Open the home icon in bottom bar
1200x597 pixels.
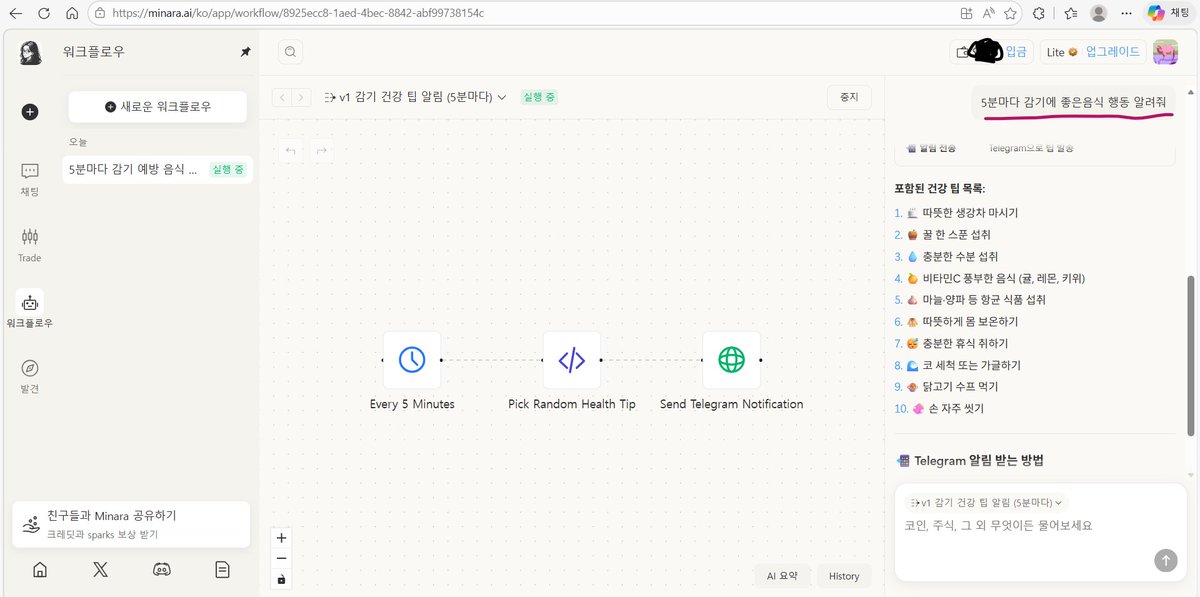coord(40,569)
